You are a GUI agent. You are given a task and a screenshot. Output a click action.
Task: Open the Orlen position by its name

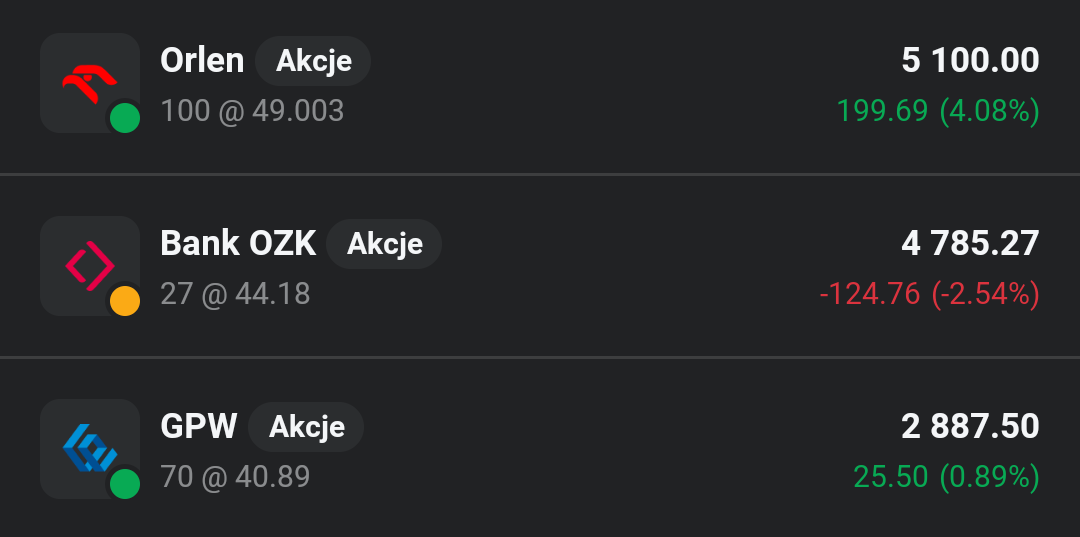(202, 60)
